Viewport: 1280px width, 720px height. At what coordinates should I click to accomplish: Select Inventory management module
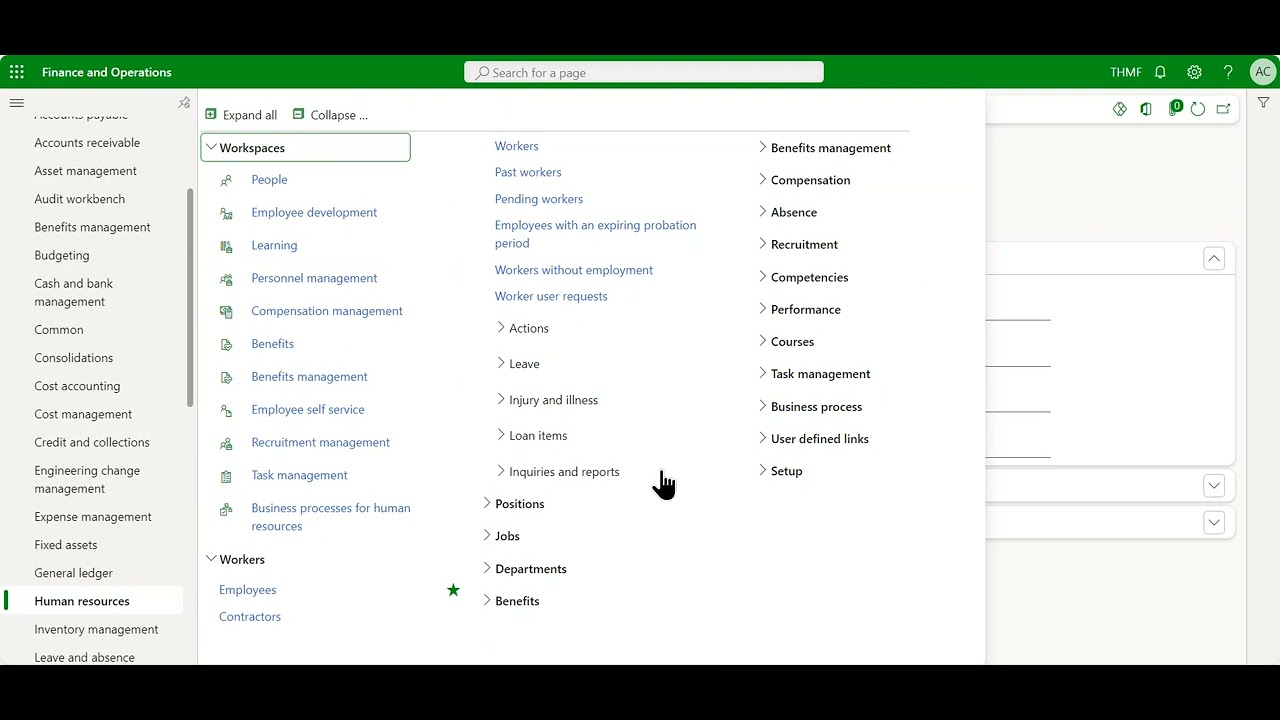pos(96,629)
